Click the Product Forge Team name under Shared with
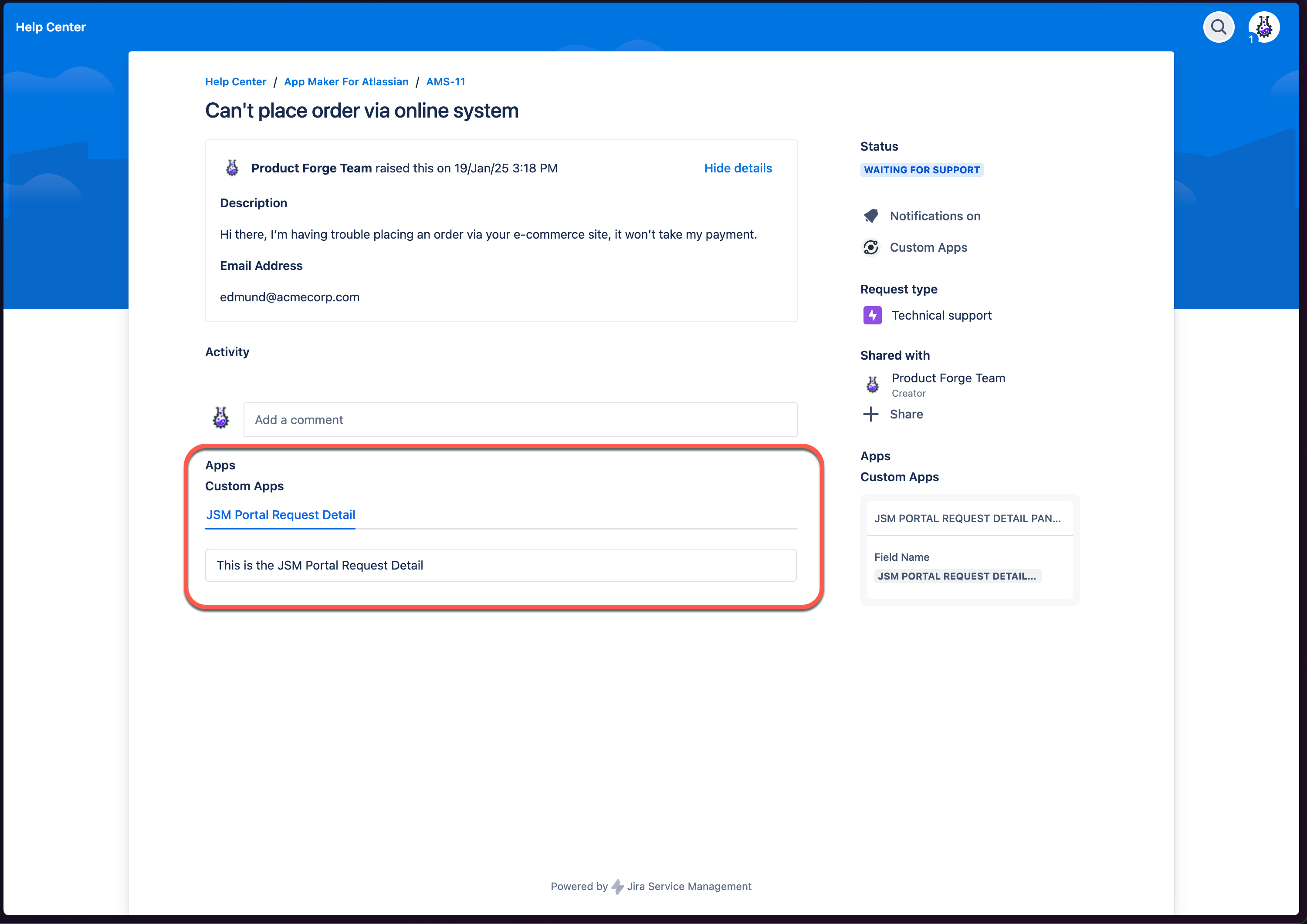This screenshot has width=1307, height=924. [x=948, y=378]
